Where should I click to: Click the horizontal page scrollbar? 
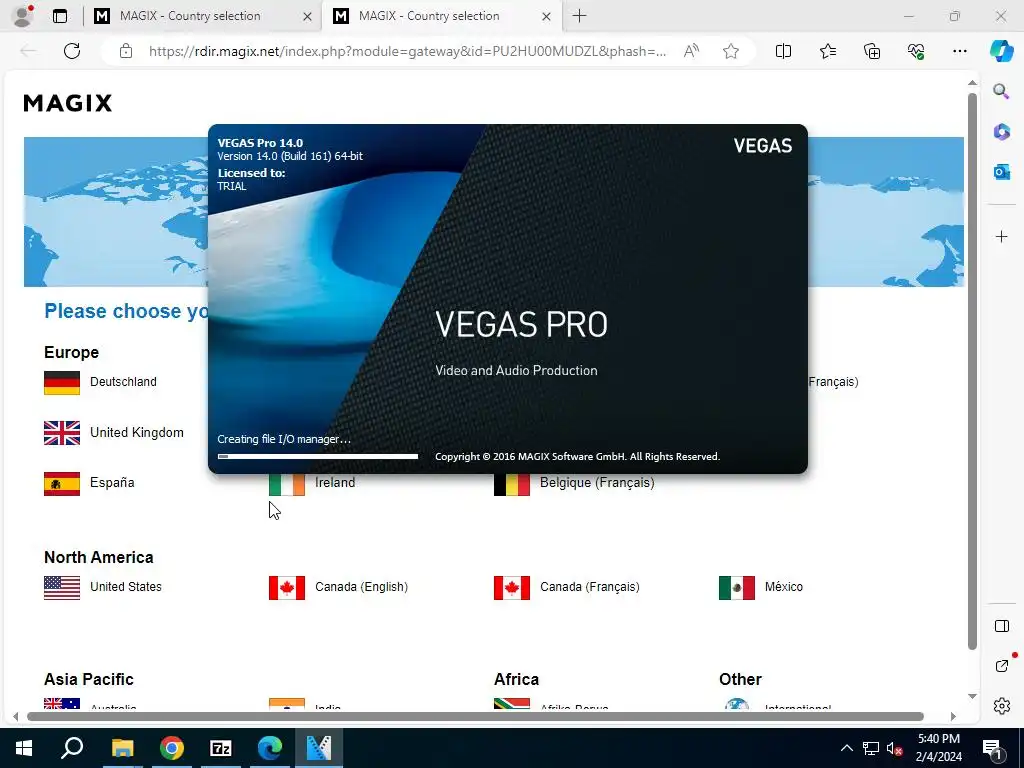(475, 716)
